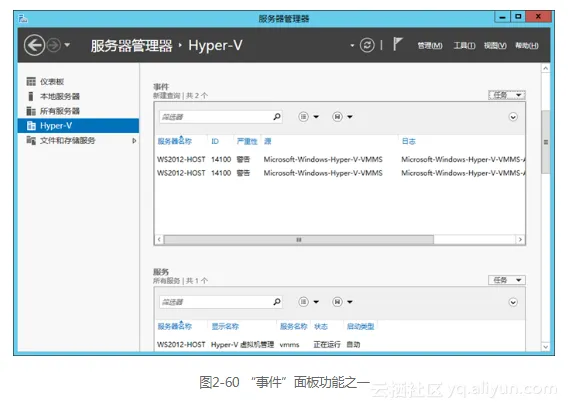Viewport: 568px width, 409px height.
Task: Click search magnifier in 服务 filter
Action: [x=277, y=302]
